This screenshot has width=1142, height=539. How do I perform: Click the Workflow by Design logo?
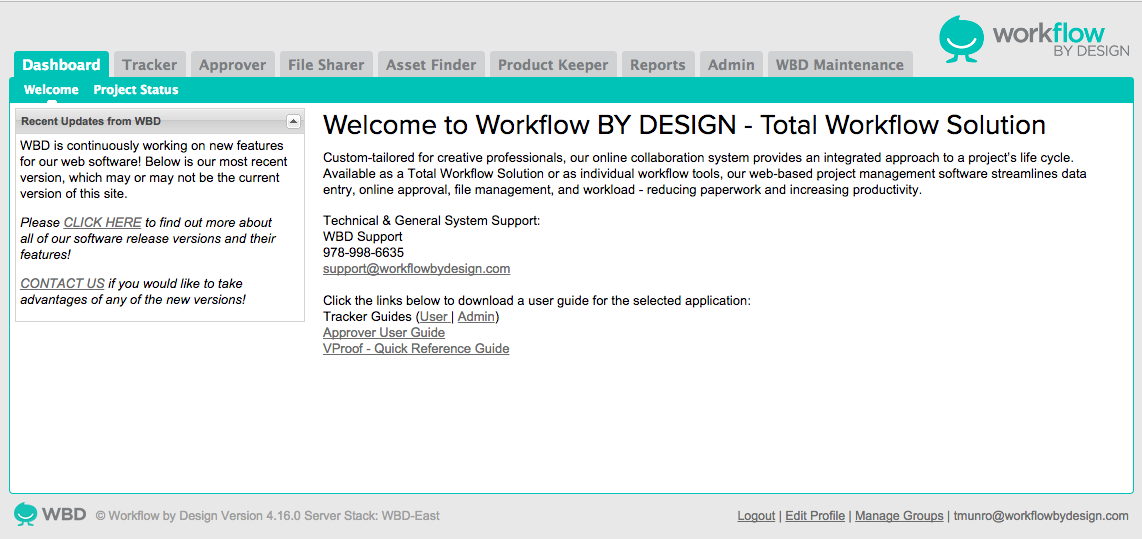click(x=1035, y=39)
